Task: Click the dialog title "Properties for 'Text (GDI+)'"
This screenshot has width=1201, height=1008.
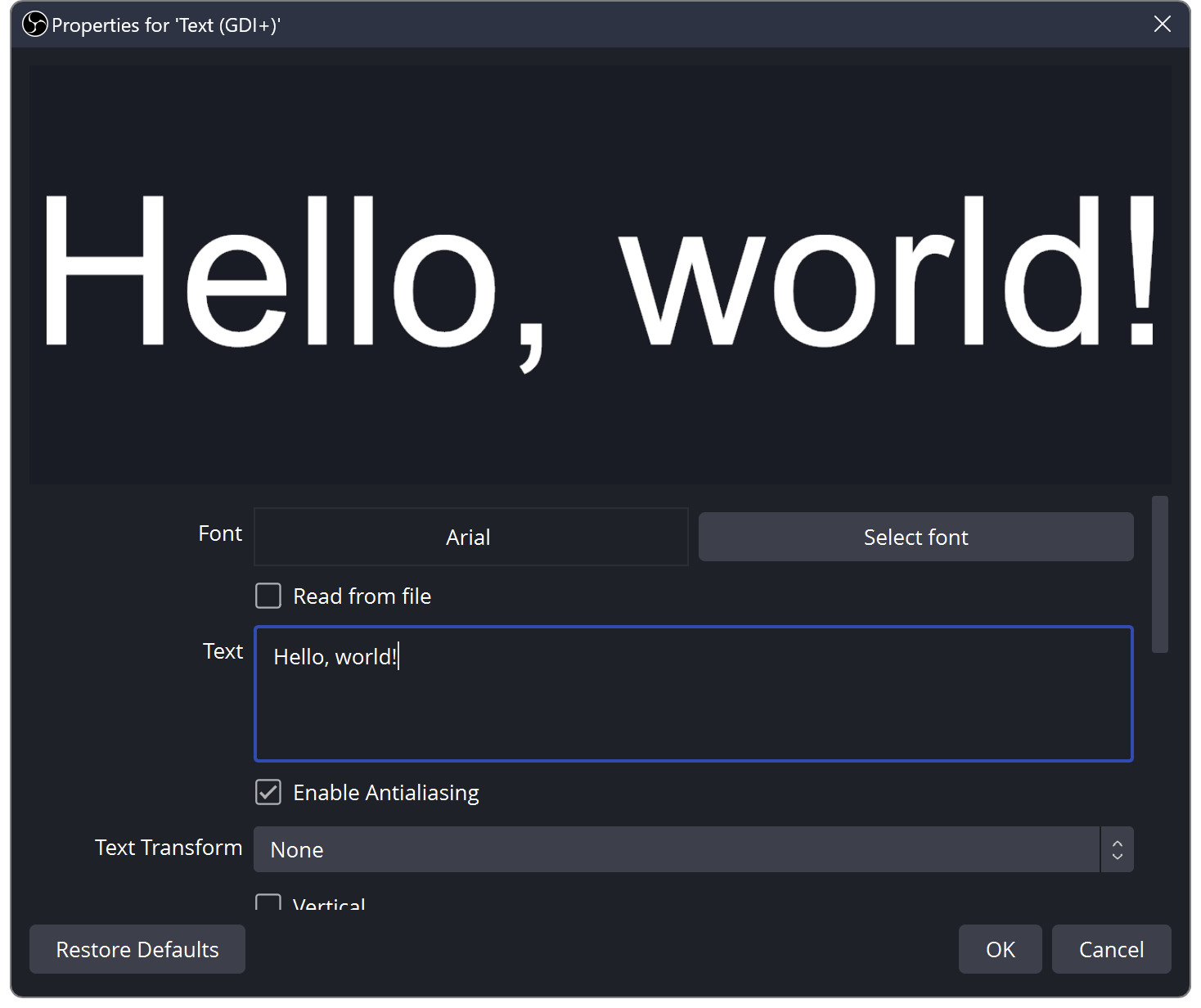Action: tap(166, 25)
